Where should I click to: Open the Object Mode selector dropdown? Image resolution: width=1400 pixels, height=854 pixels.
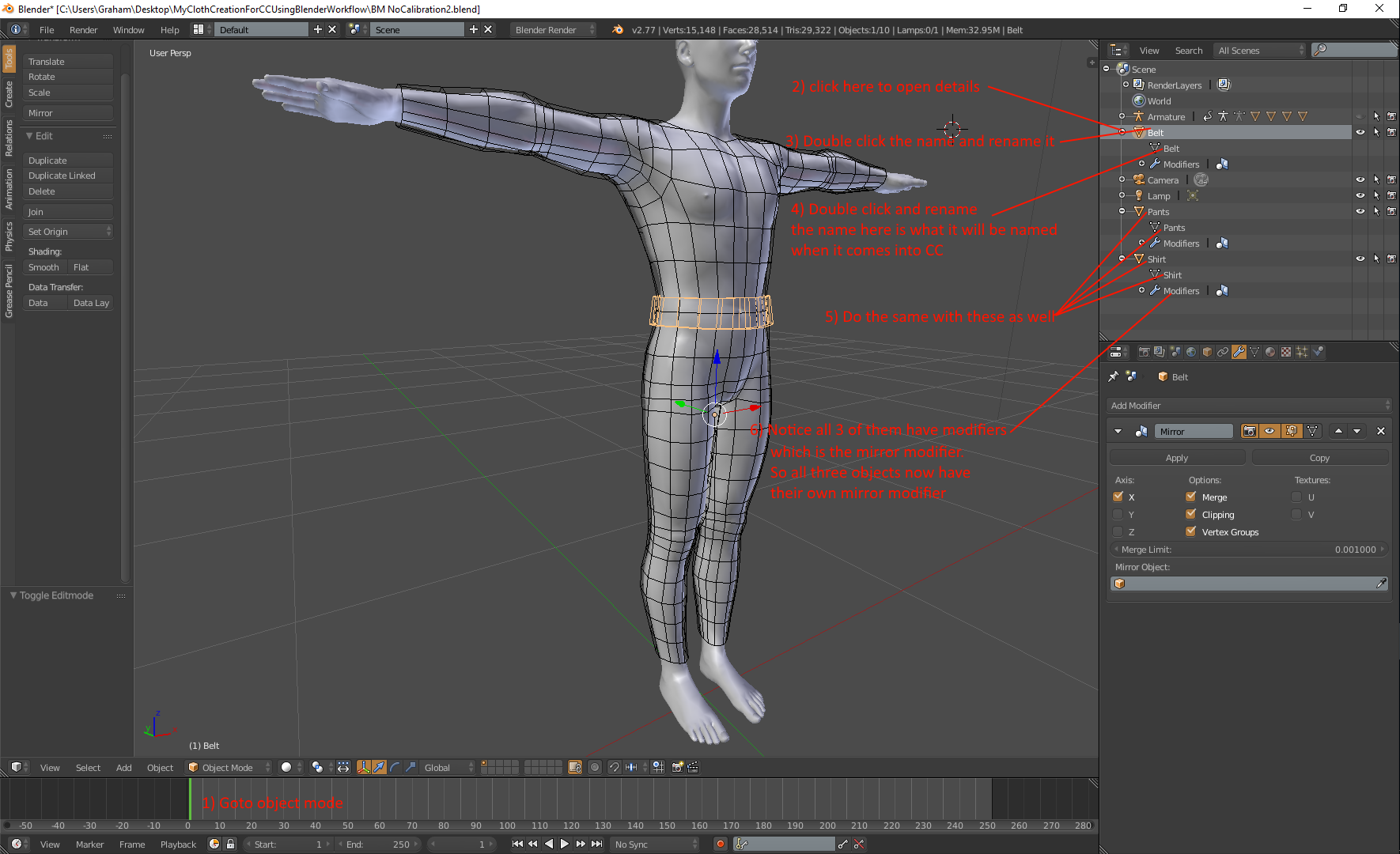tap(228, 767)
